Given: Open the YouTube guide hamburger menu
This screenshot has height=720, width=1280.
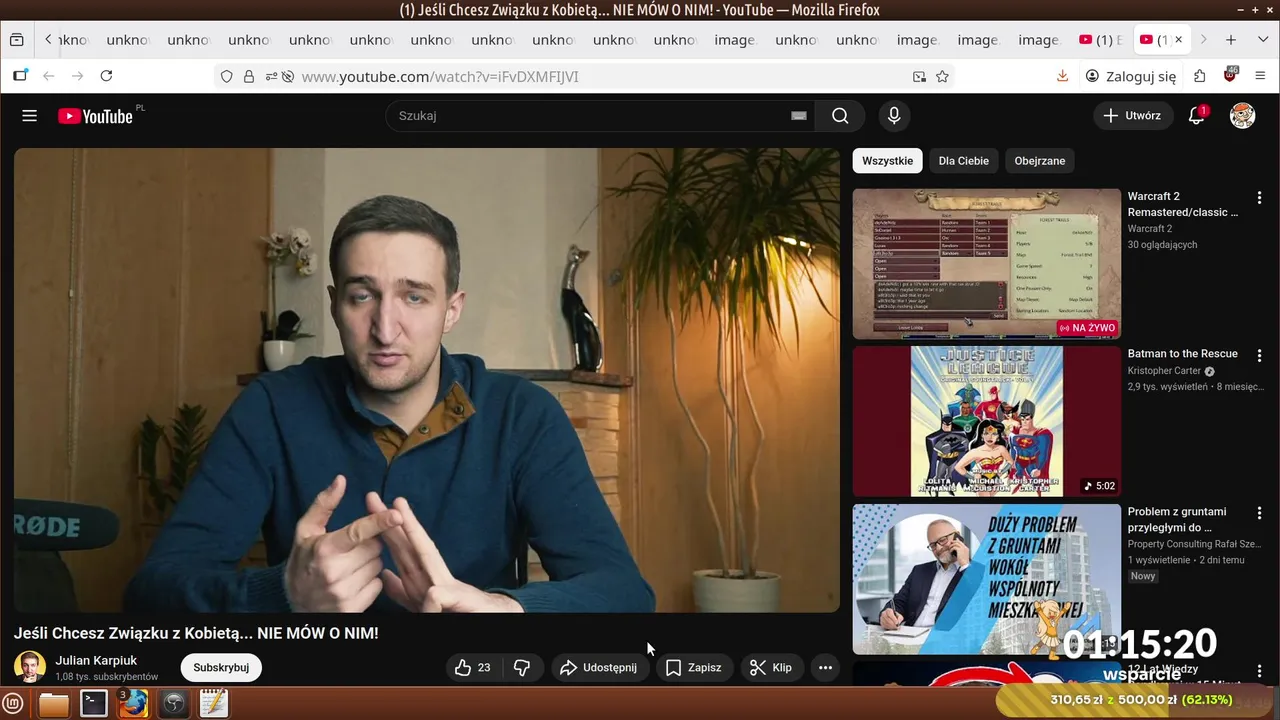Looking at the screenshot, I should tap(29, 116).
